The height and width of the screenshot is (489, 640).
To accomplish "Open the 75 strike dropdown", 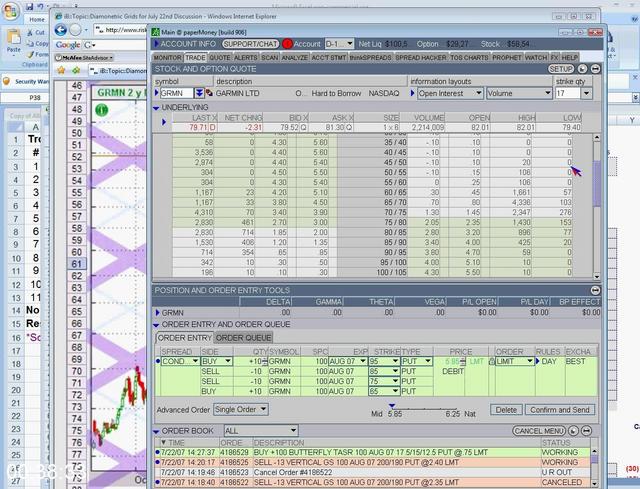I will pos(384,381).
